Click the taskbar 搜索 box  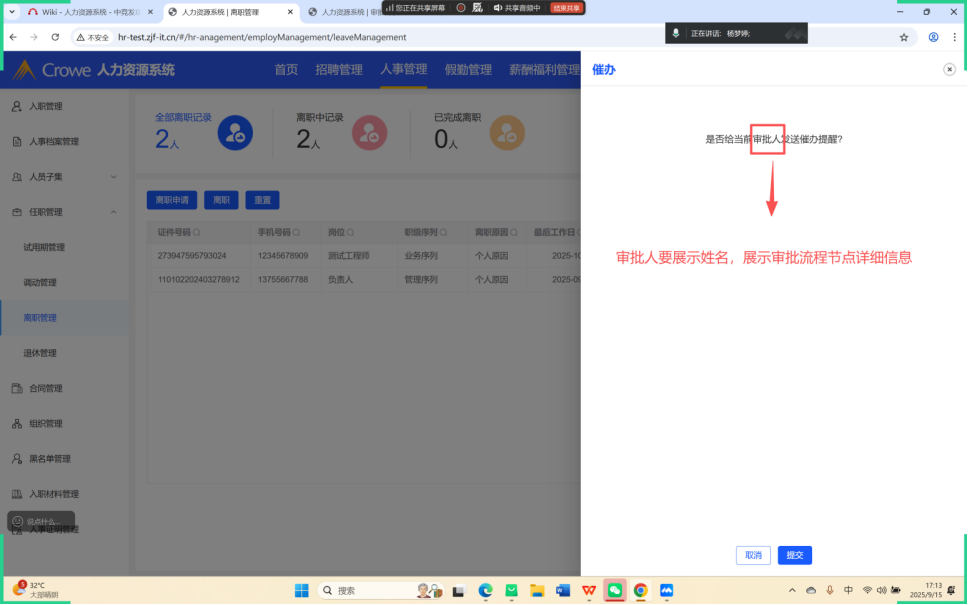[381, 591]
